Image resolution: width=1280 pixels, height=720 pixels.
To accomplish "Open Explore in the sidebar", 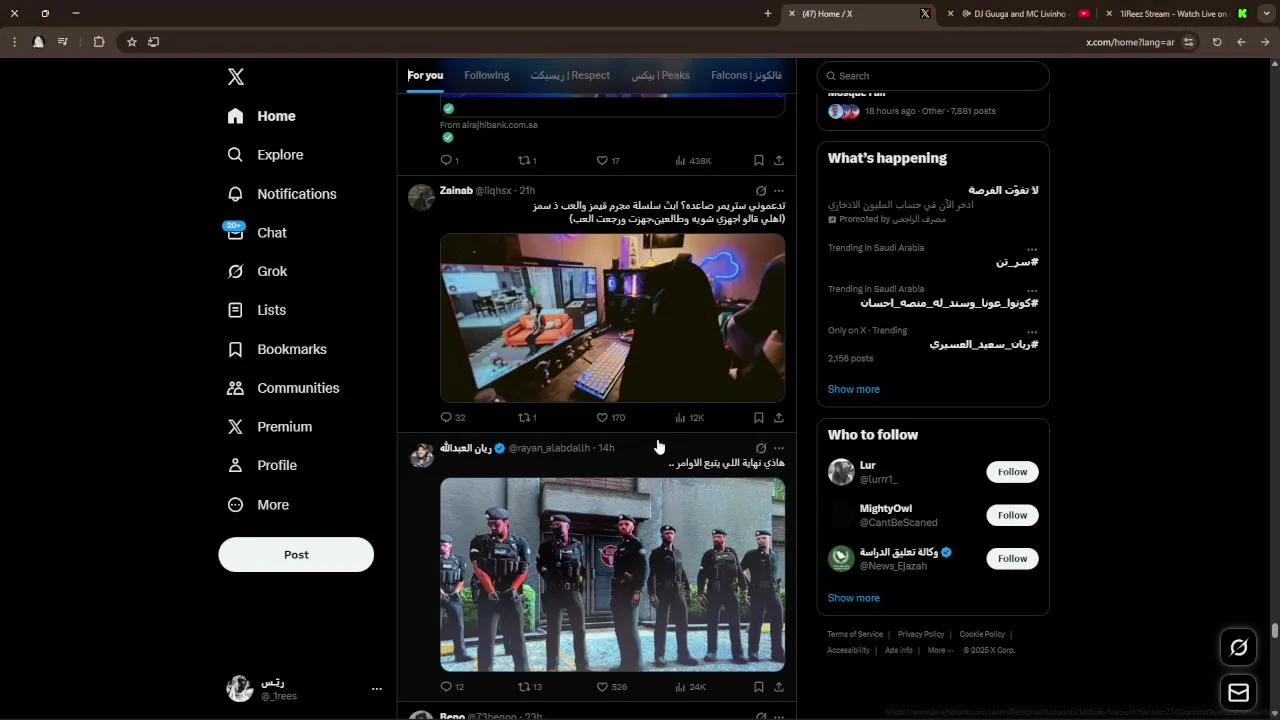I will tap(266, 155).
